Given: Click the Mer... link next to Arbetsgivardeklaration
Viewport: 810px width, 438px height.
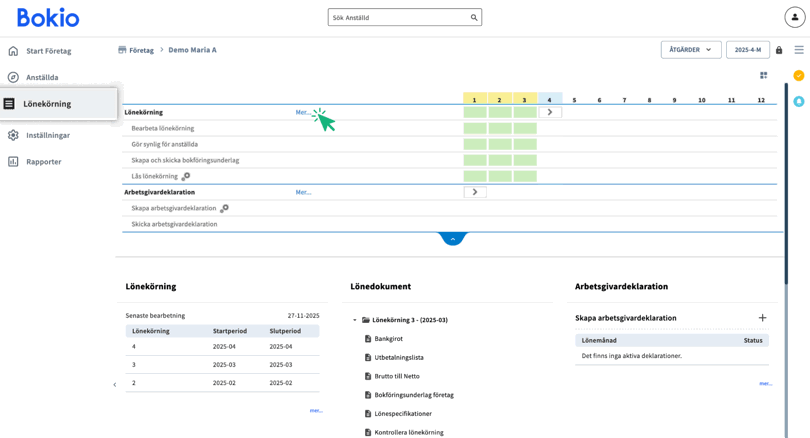Looking at the screenshot, I should (x=303, y=192).
